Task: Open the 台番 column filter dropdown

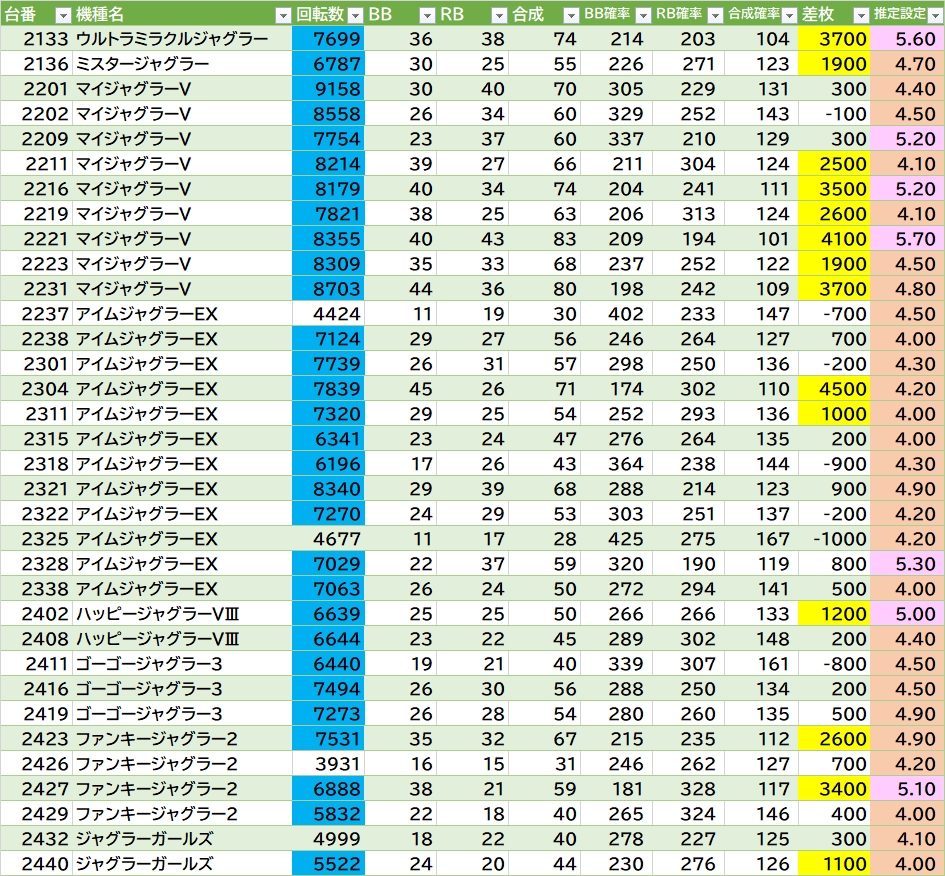Action: [x=63, y=16]
